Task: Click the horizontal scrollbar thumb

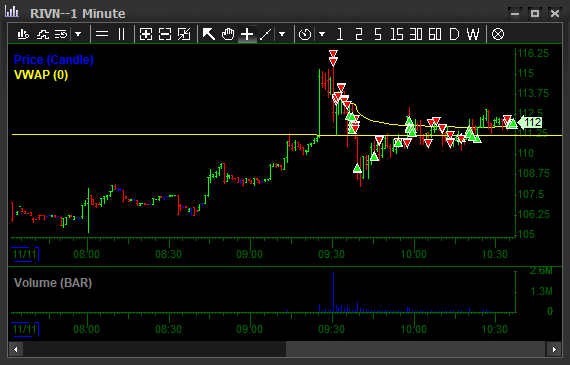Action: (416, 349)
